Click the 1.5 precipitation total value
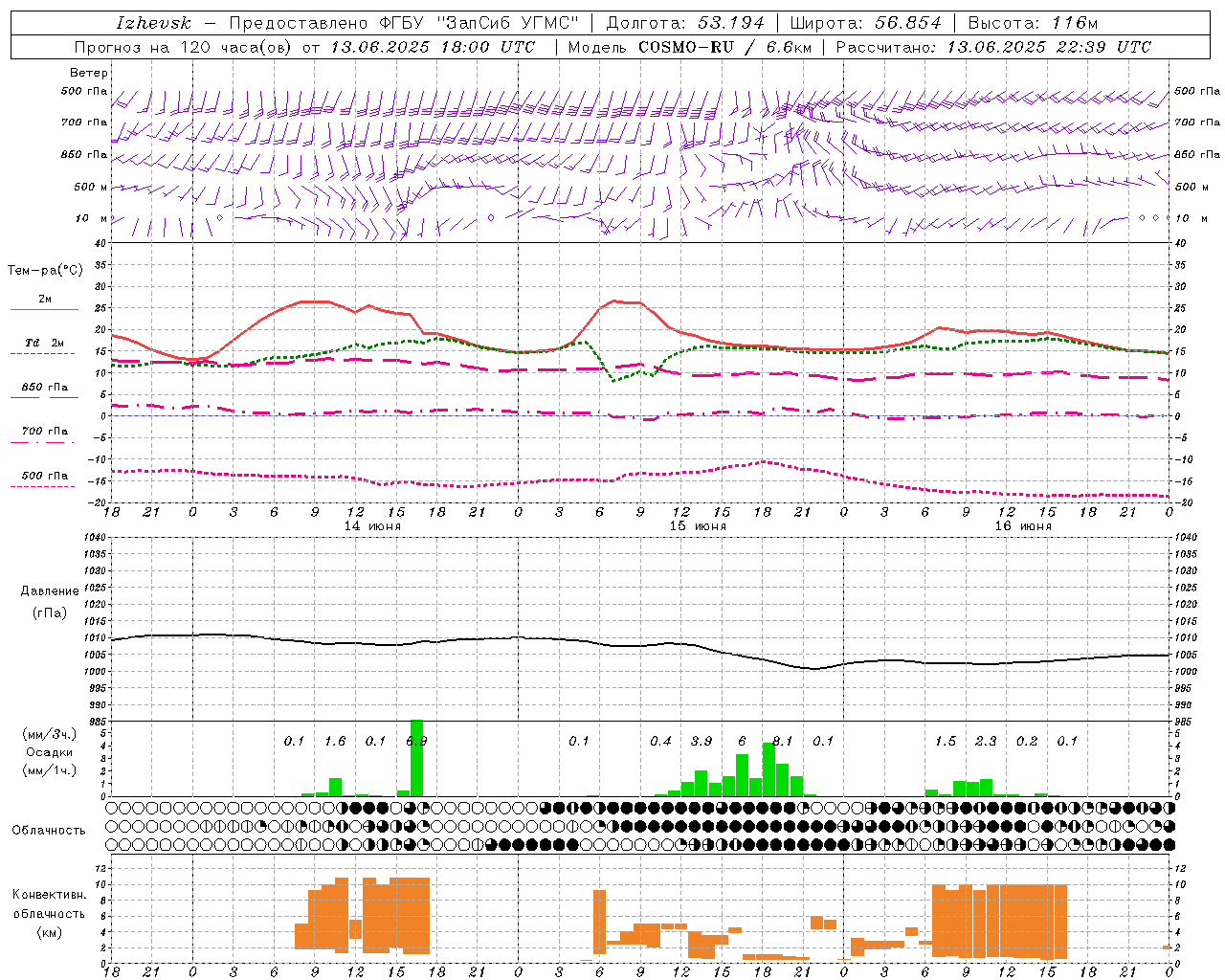 click(946, 741)
